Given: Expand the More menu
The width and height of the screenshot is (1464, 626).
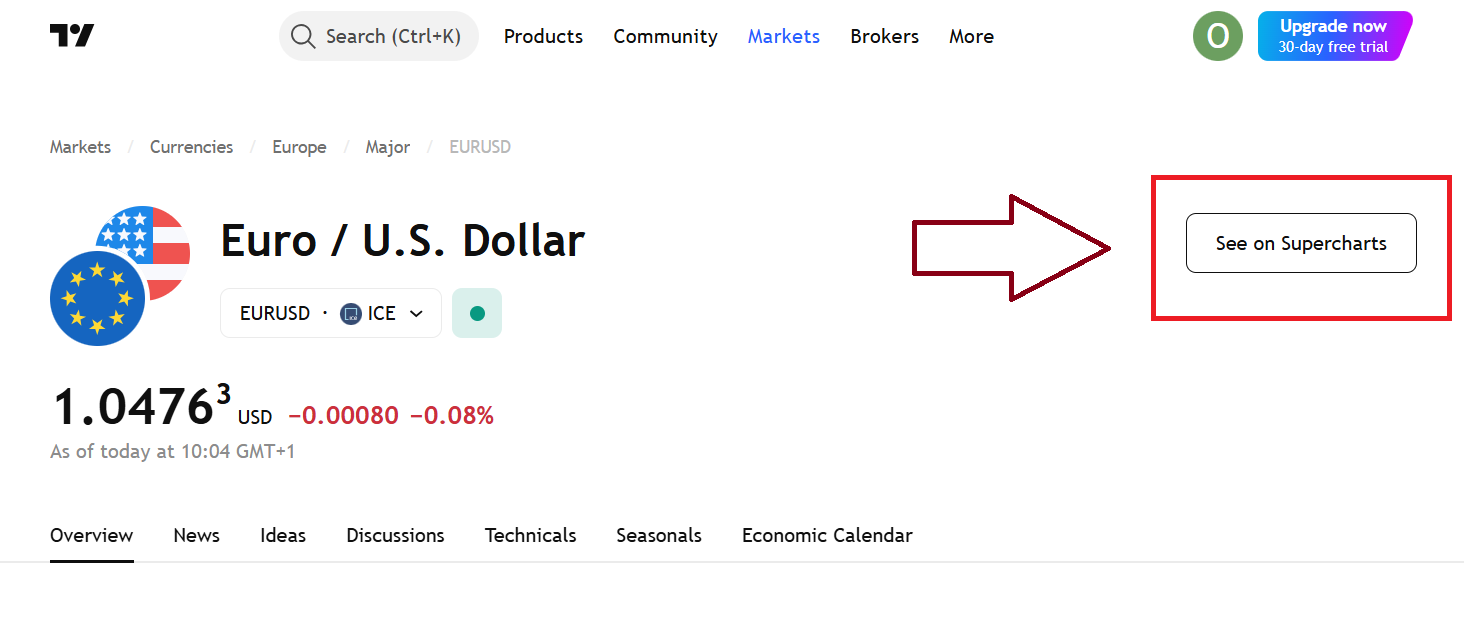Looking at the screenshot, I should pyautogui.click(x=971, y=36).
